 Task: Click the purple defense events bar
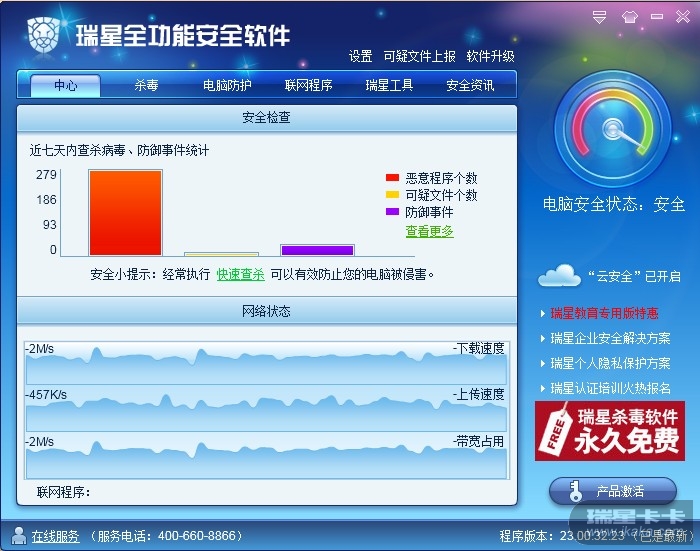317,250
